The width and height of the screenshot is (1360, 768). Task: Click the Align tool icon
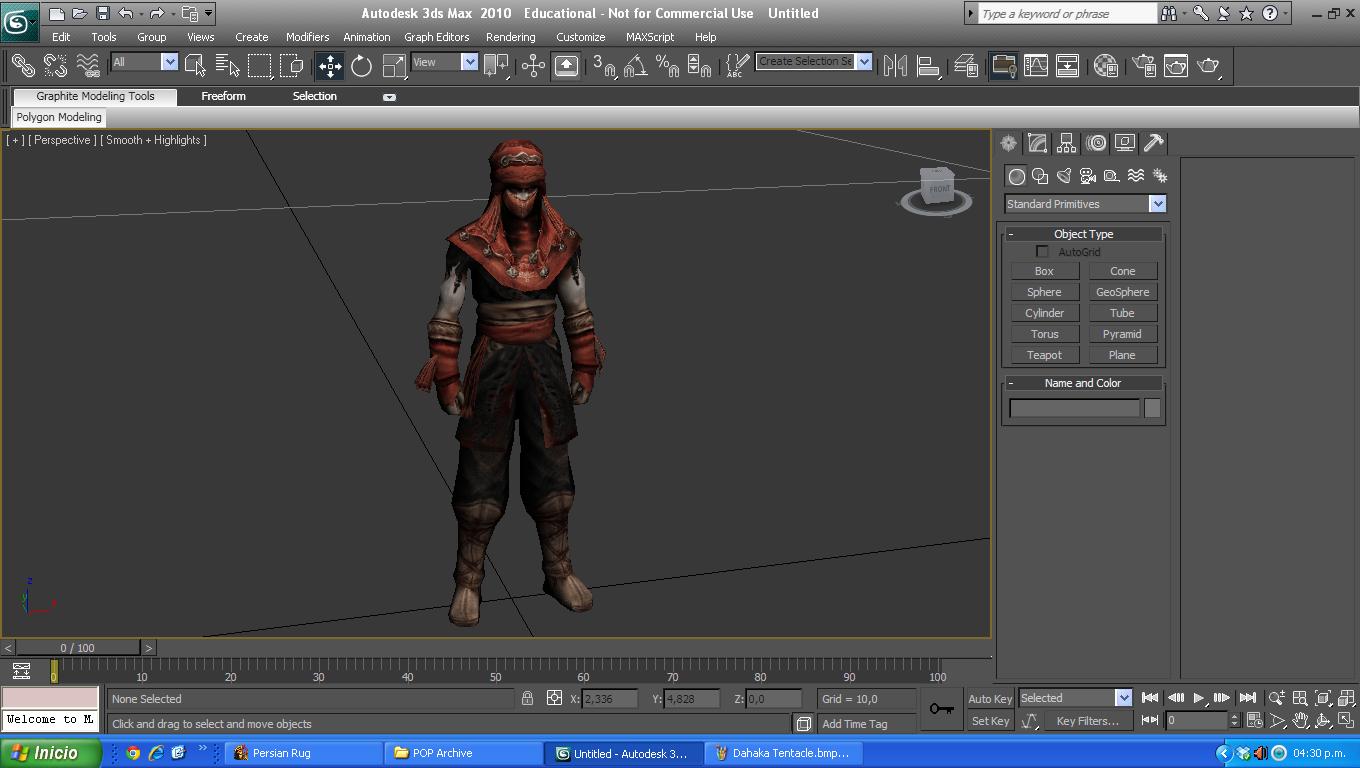(x=929, y=66)
